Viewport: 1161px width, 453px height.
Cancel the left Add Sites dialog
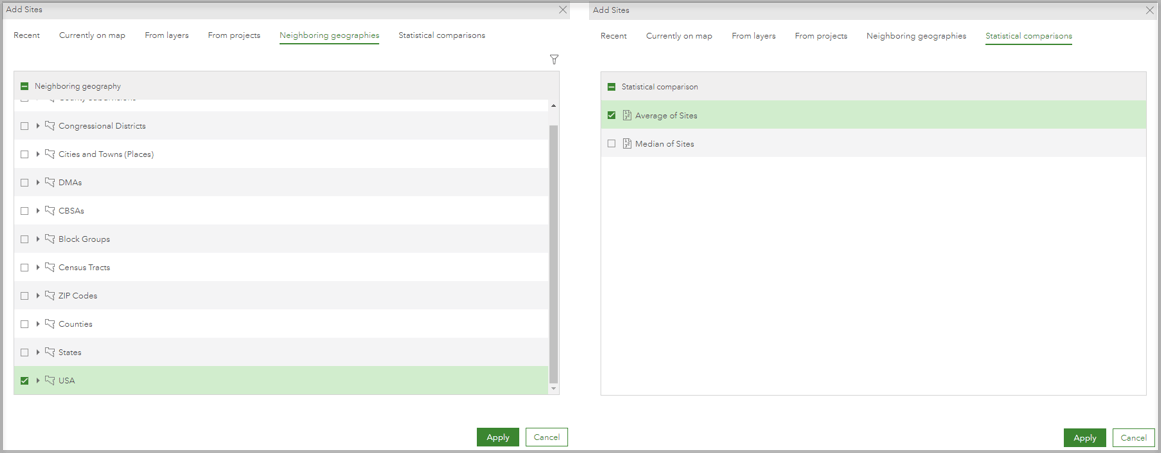(x=546, y=437)
